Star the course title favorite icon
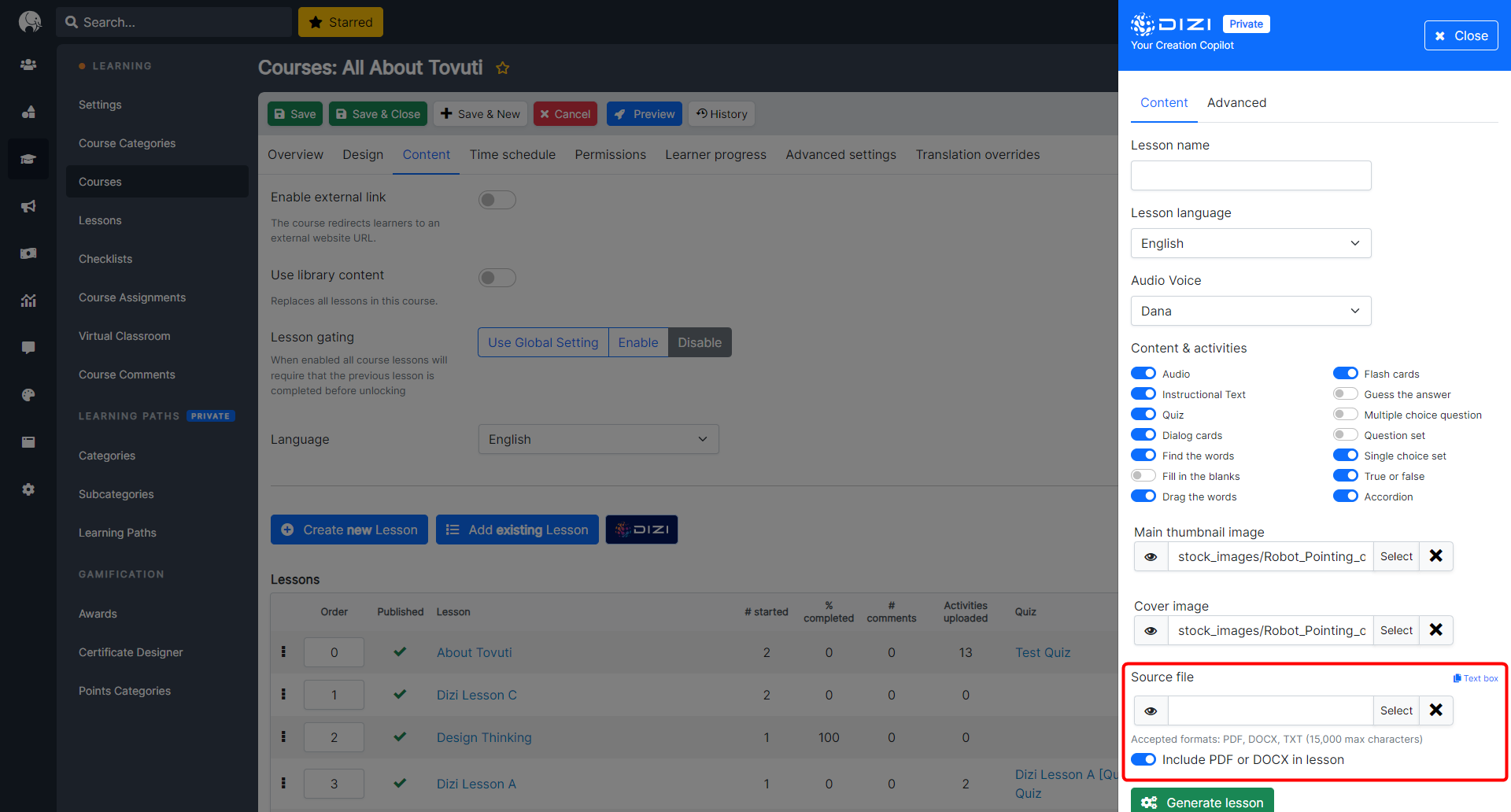This screenshot has height=812, width=1511. point(503,68)
